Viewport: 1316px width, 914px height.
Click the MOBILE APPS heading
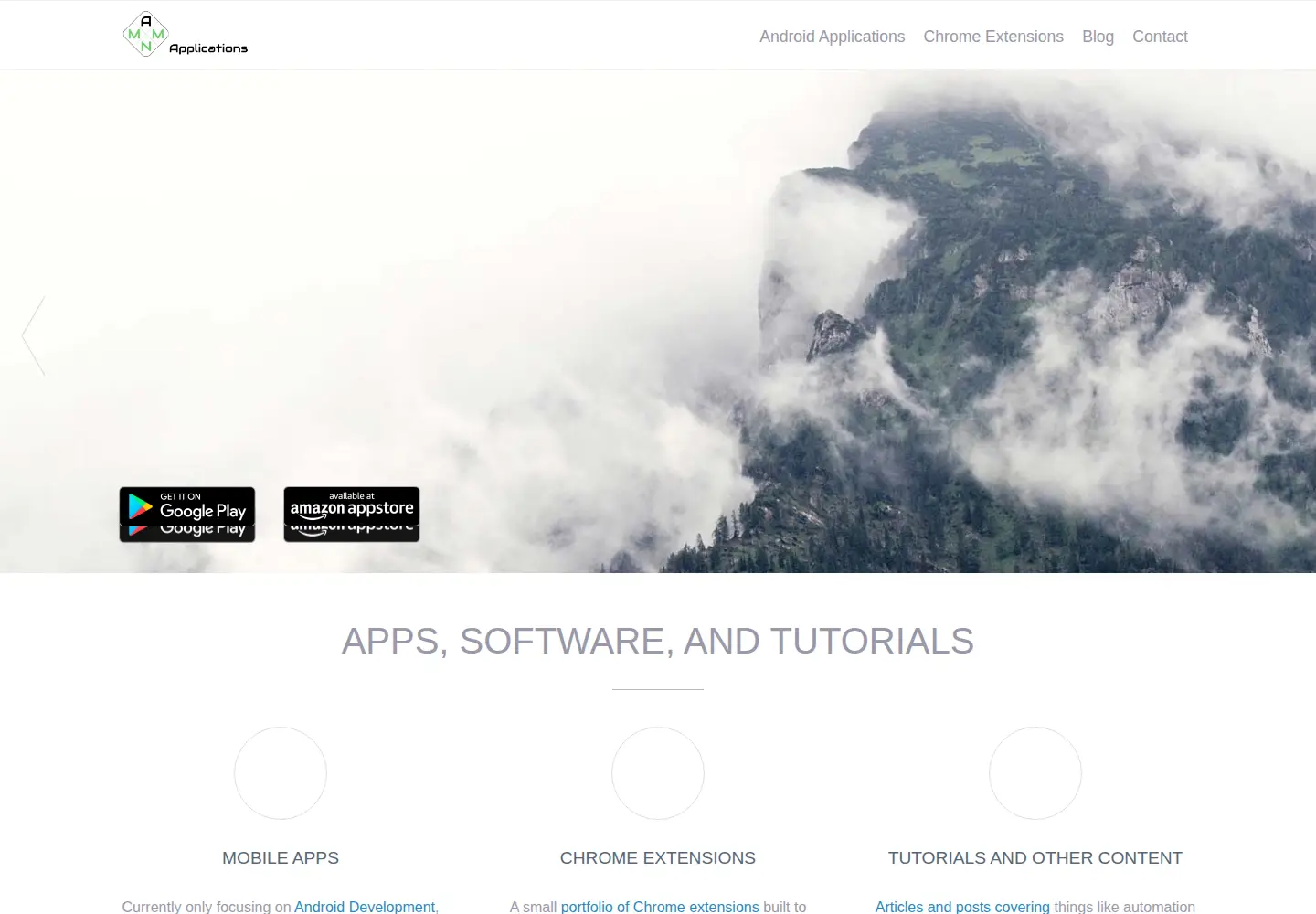[281, 857]
